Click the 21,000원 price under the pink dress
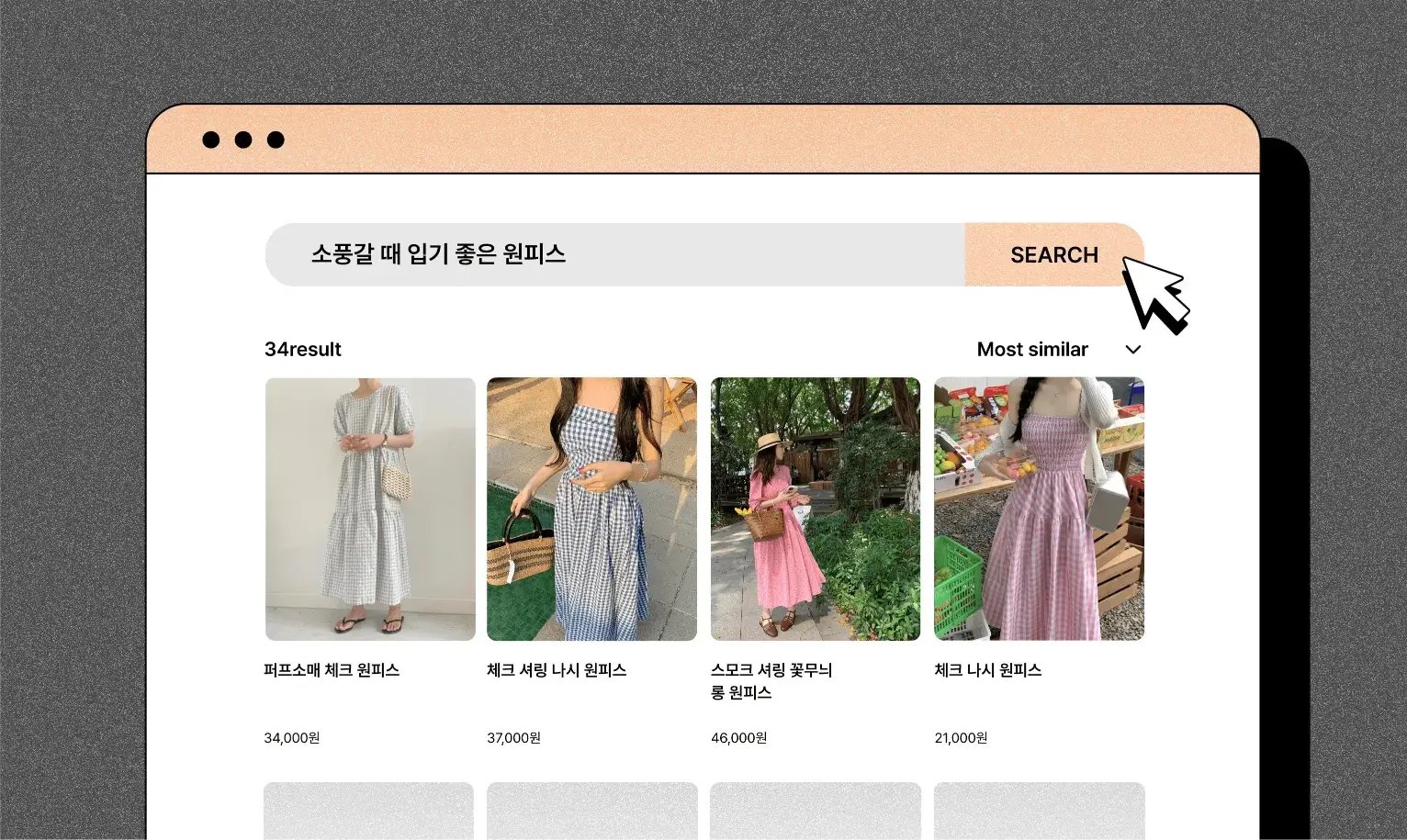This screenshot has height=840, width=1407. (961, 737)
